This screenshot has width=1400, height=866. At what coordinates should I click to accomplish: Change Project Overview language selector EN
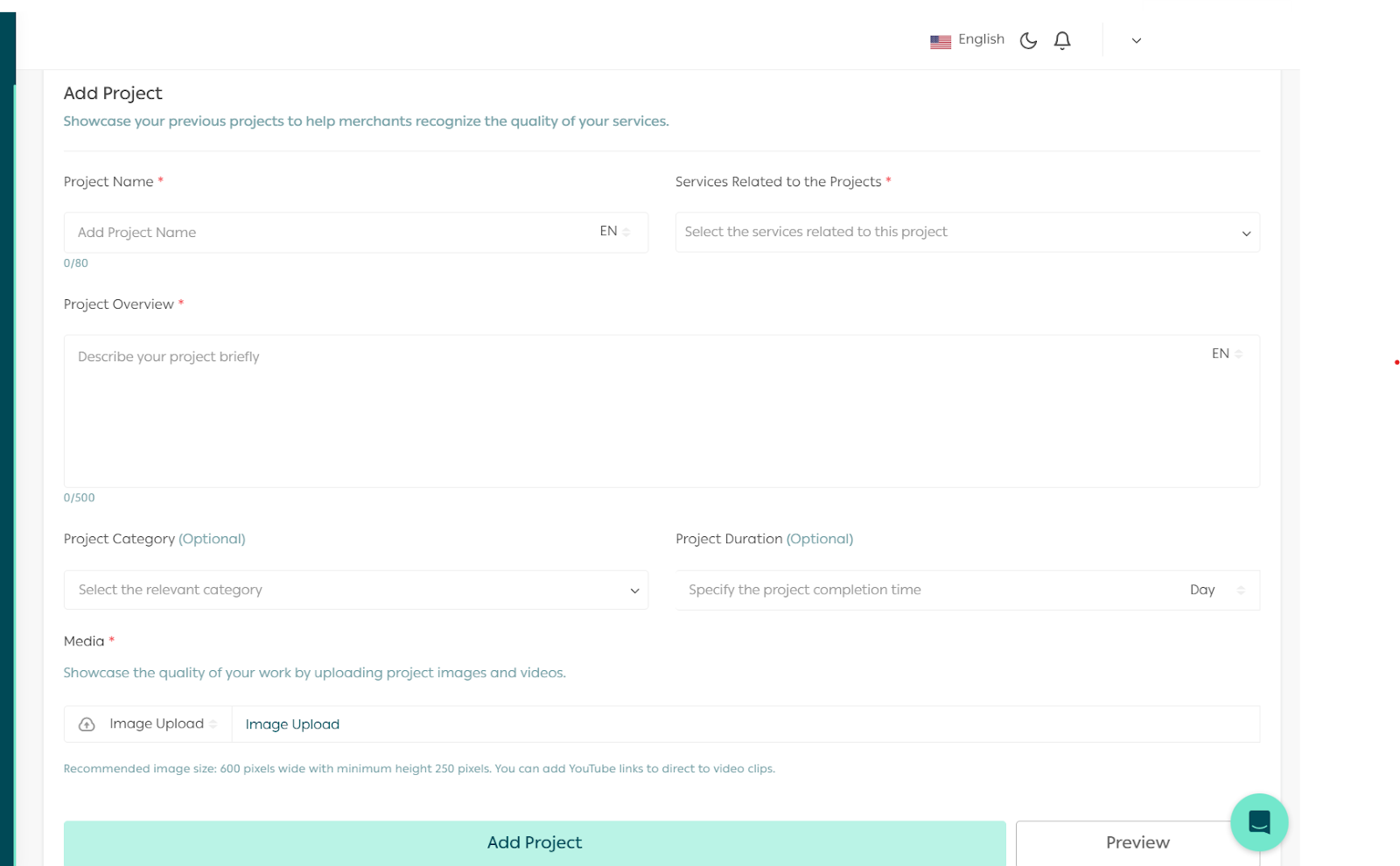[1226, 354]
